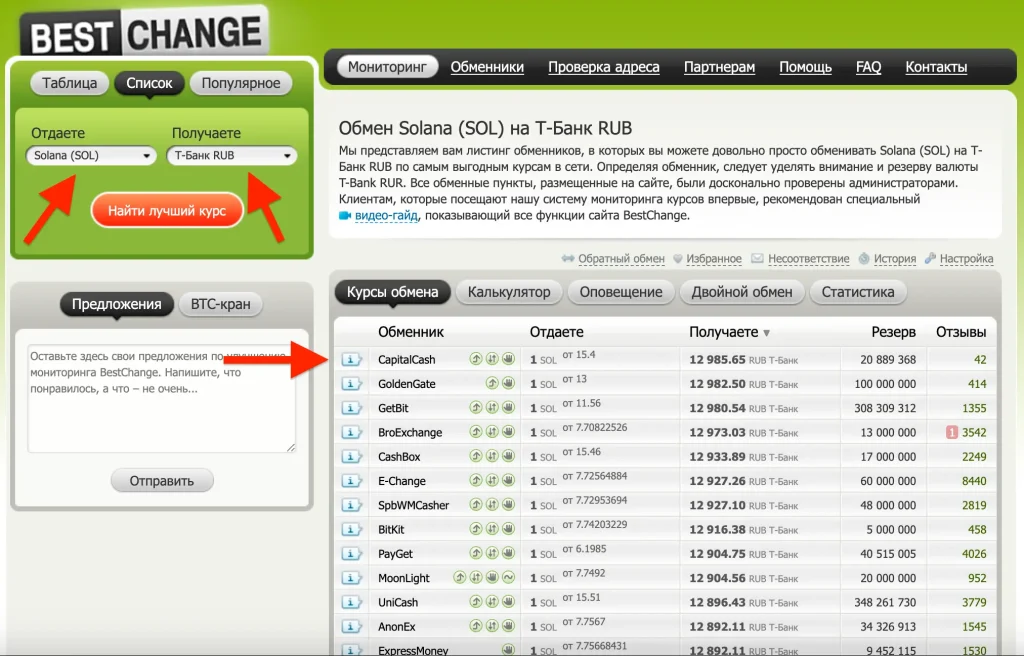Click curved-arrow icon in BroExchange row
The height and width of the screenshot is (656, 1024).
[x=475, y=431]
